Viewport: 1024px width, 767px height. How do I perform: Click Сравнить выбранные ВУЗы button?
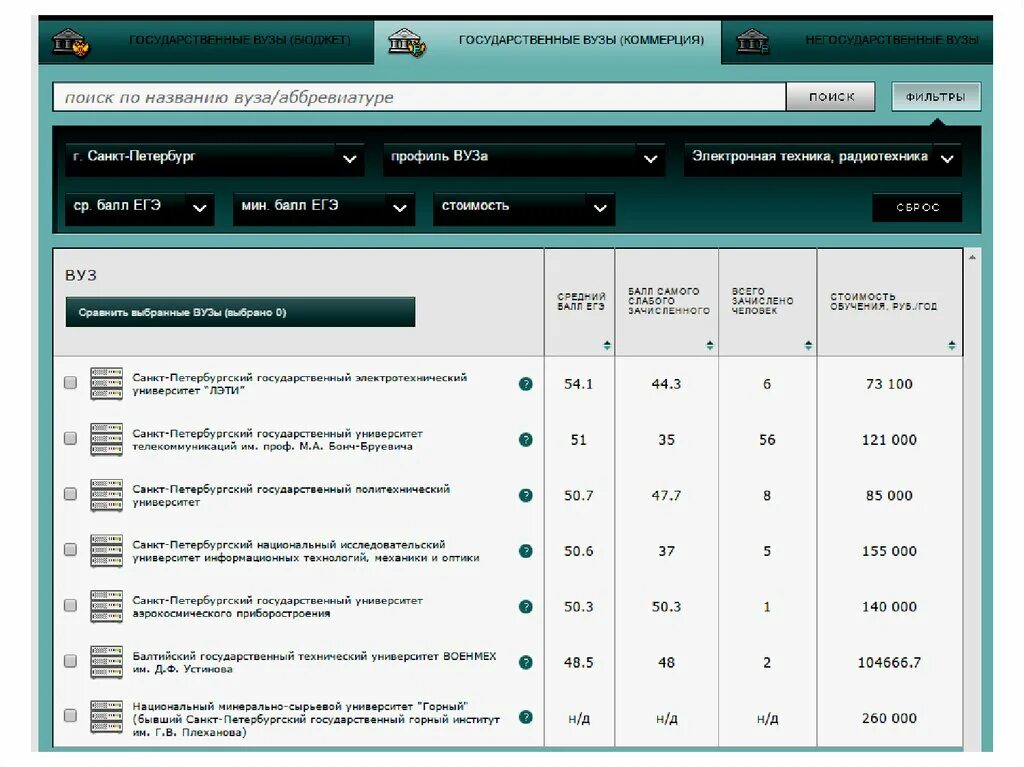coord(240,312)
